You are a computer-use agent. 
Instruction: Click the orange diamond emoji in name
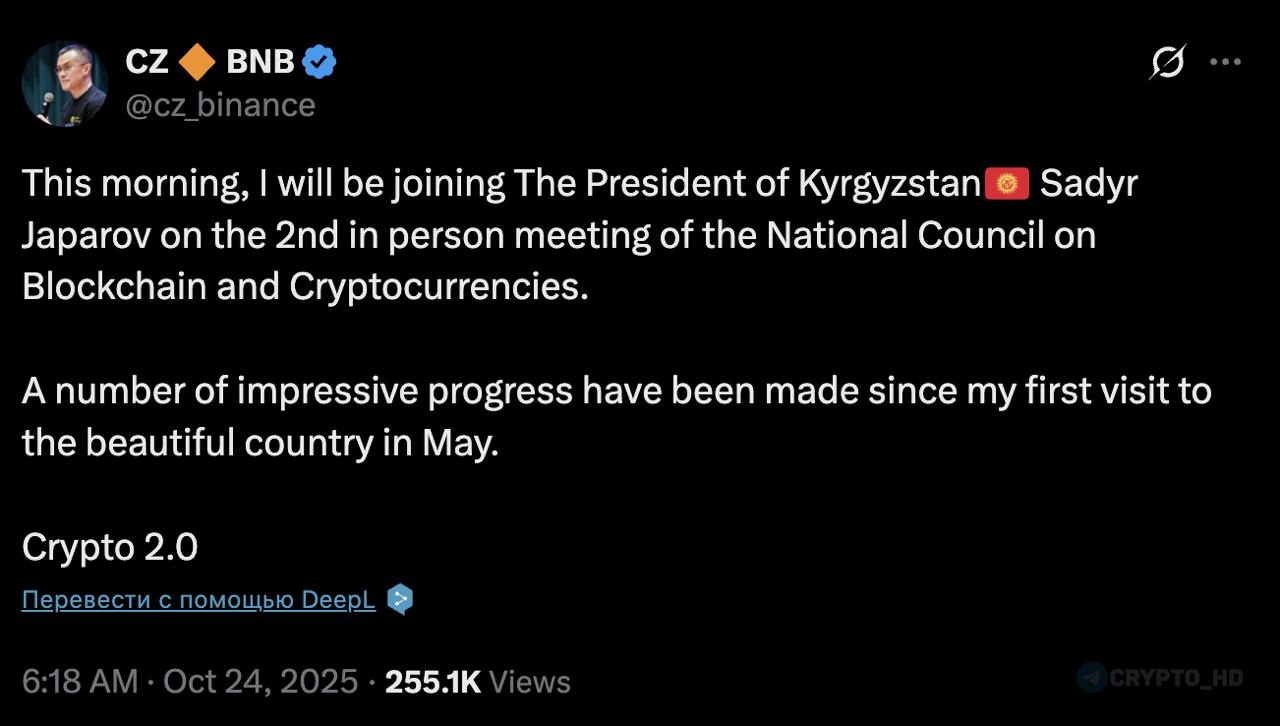click(197, 62)
